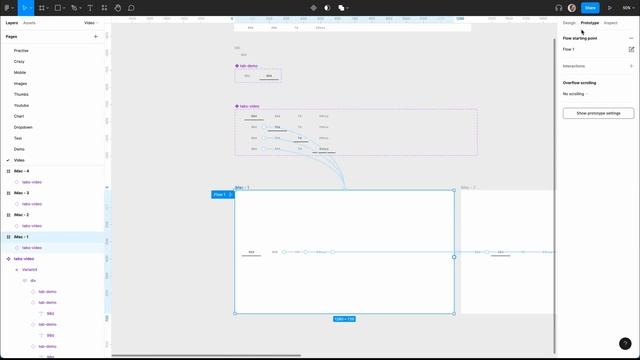This screenshot has width=640, height=360.
Task: Remove the flow starting point
Action: click(x=631, y=38)
